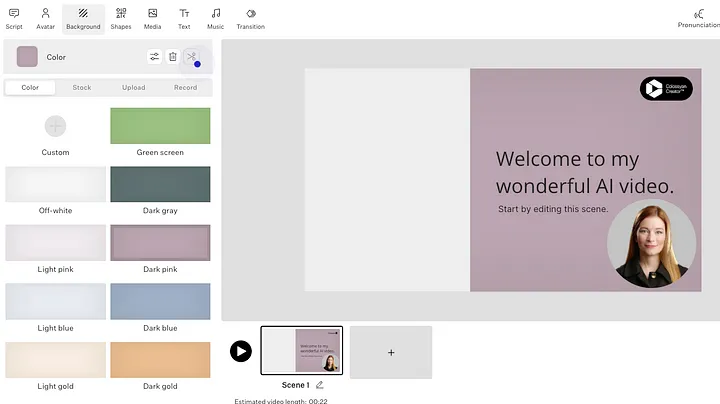Switch to the Upload tab

(134, 87)
